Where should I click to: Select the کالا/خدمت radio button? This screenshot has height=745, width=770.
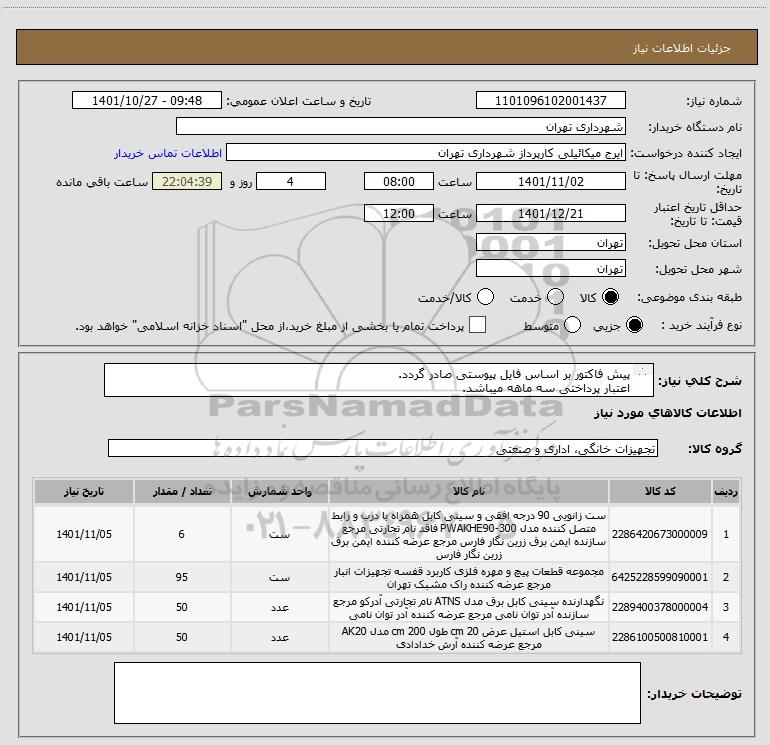pos(485,297)
